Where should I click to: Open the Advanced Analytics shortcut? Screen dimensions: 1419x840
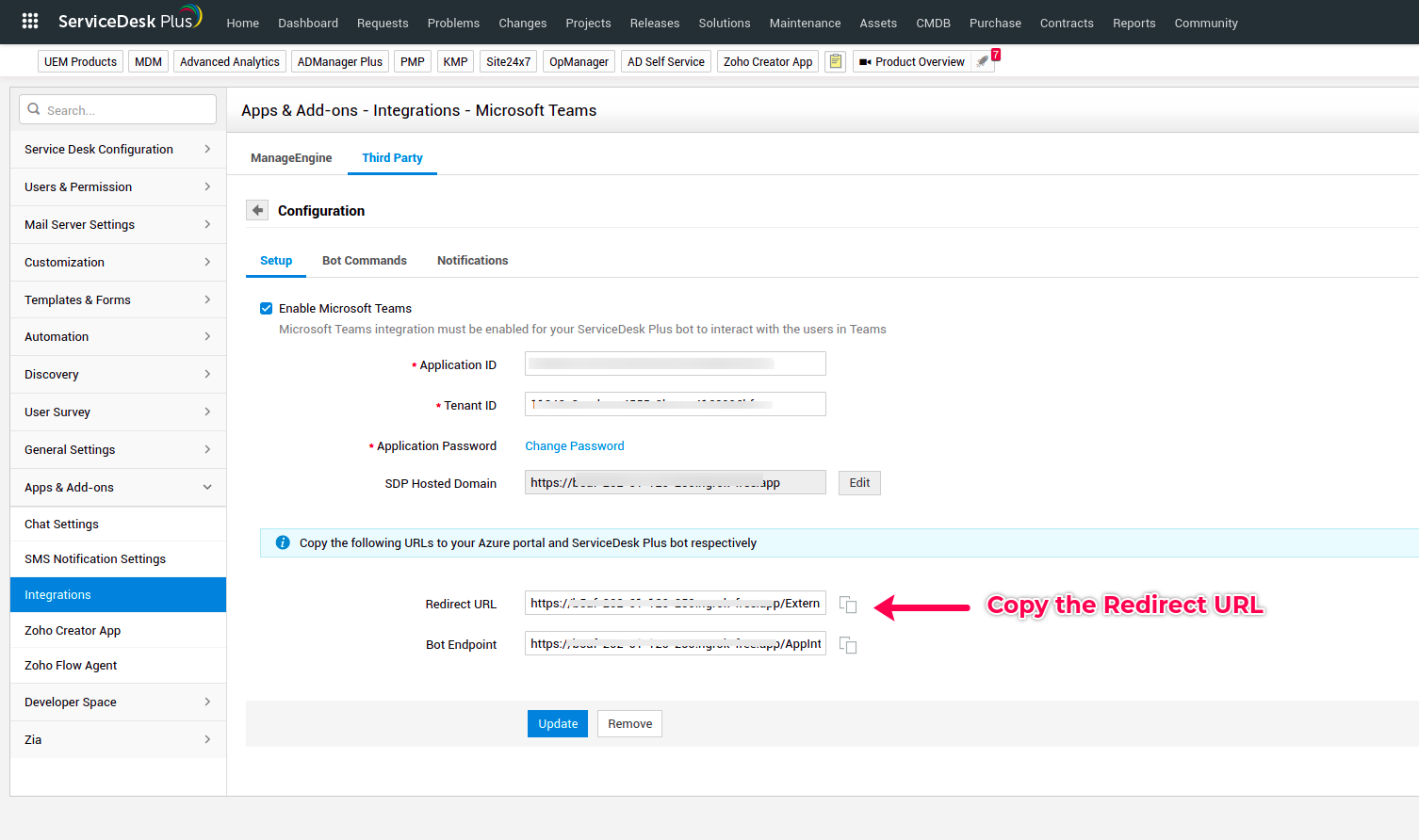230,62
